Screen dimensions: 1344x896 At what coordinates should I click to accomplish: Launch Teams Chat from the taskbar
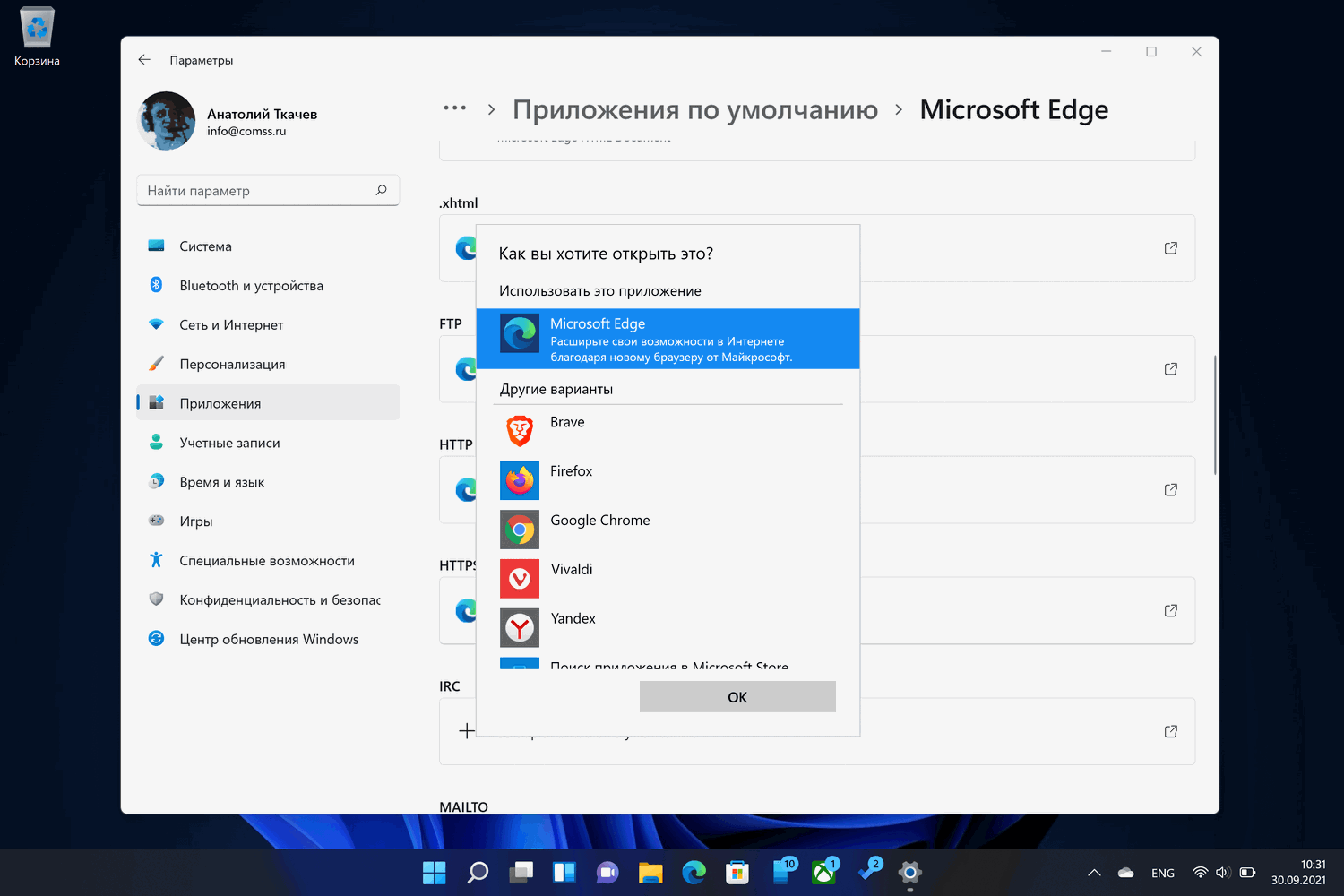pyautogui.click(x=607, y=872)
